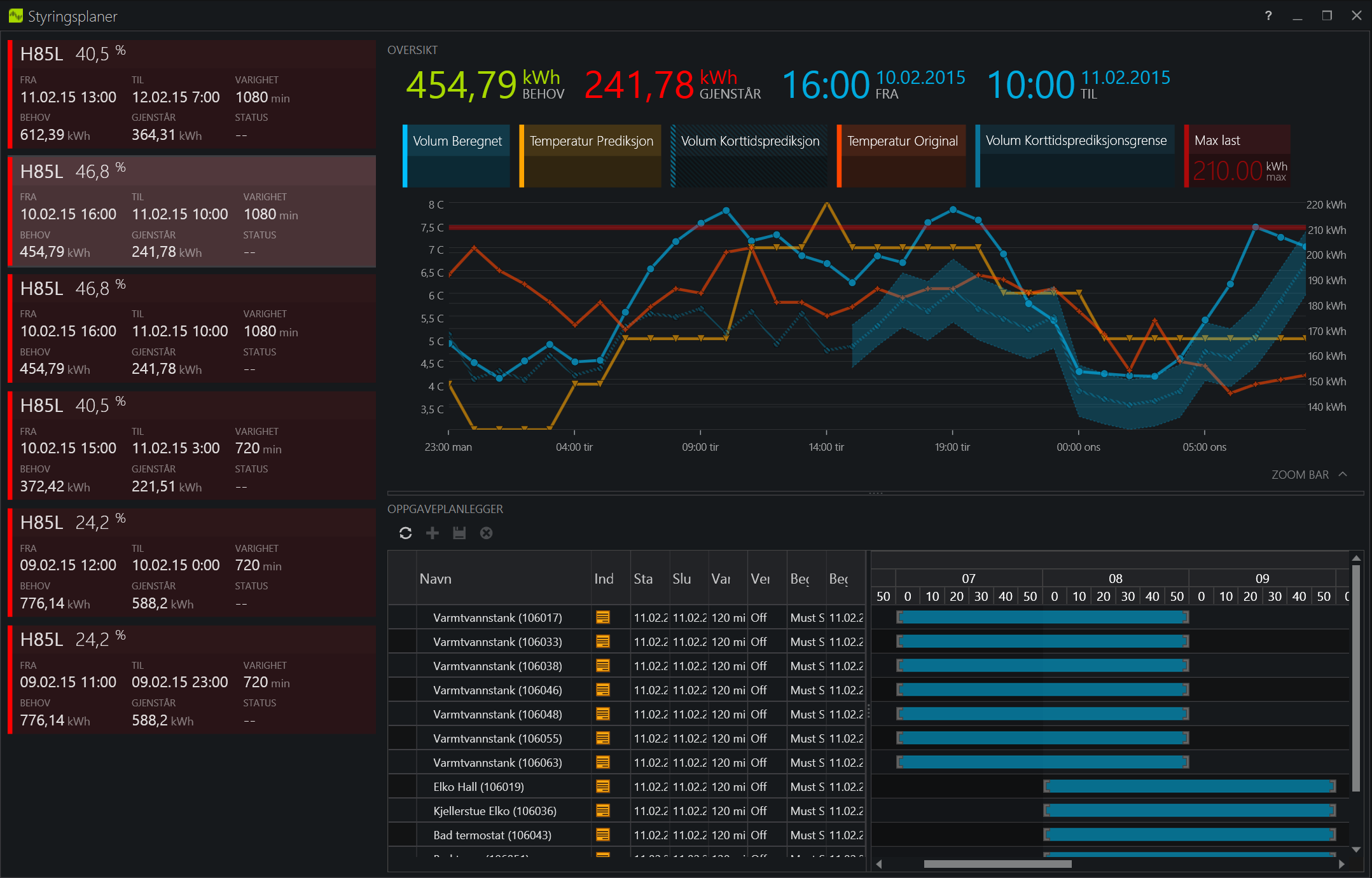Click 16:00 FRA start time in overview
Viewport: 1372px width, 878px height.
click(873, 85)
